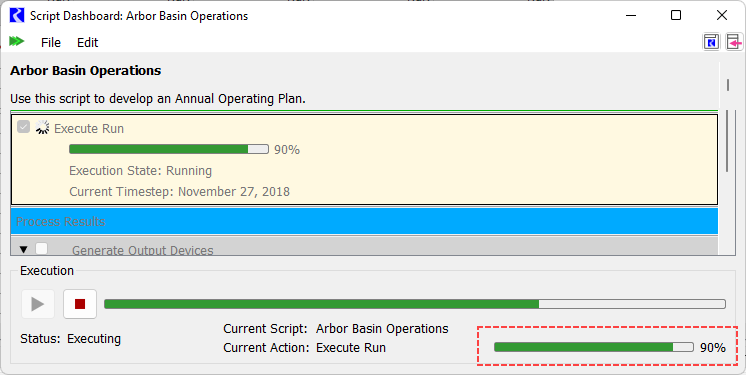Click the Generate Output Devices row label

click(143, 250)
